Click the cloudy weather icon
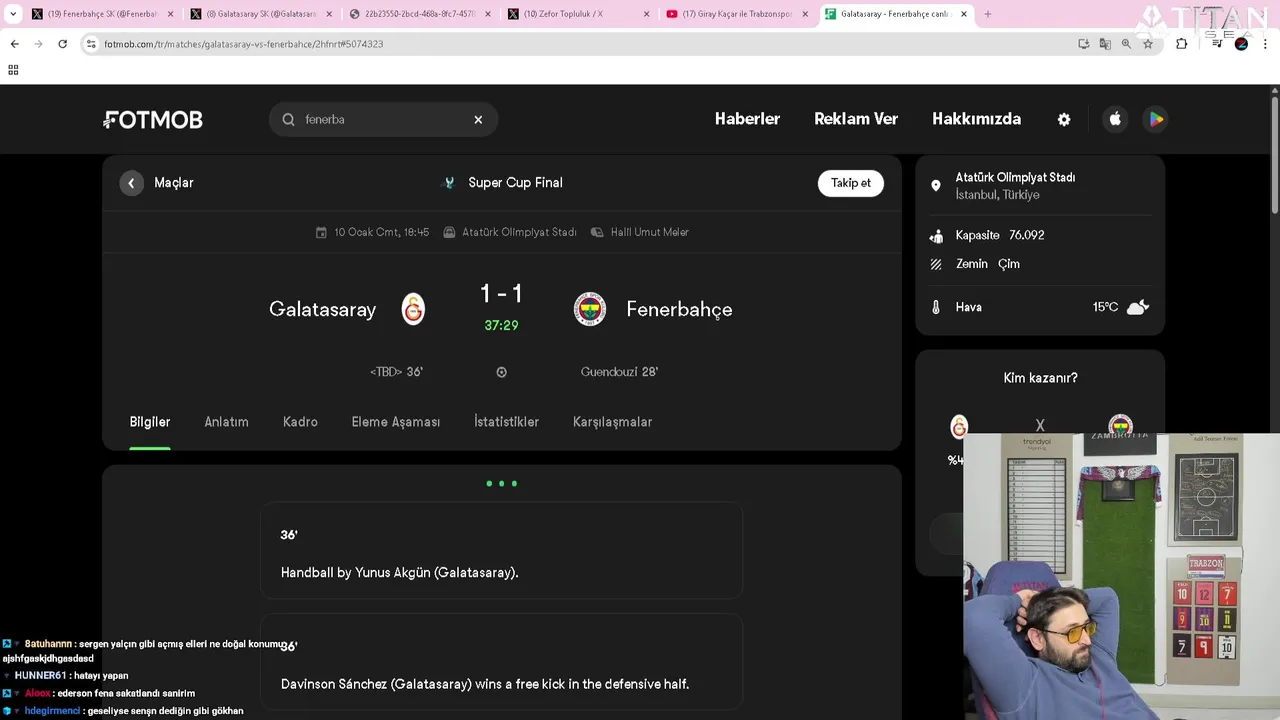 click(x=1138, y=307)
